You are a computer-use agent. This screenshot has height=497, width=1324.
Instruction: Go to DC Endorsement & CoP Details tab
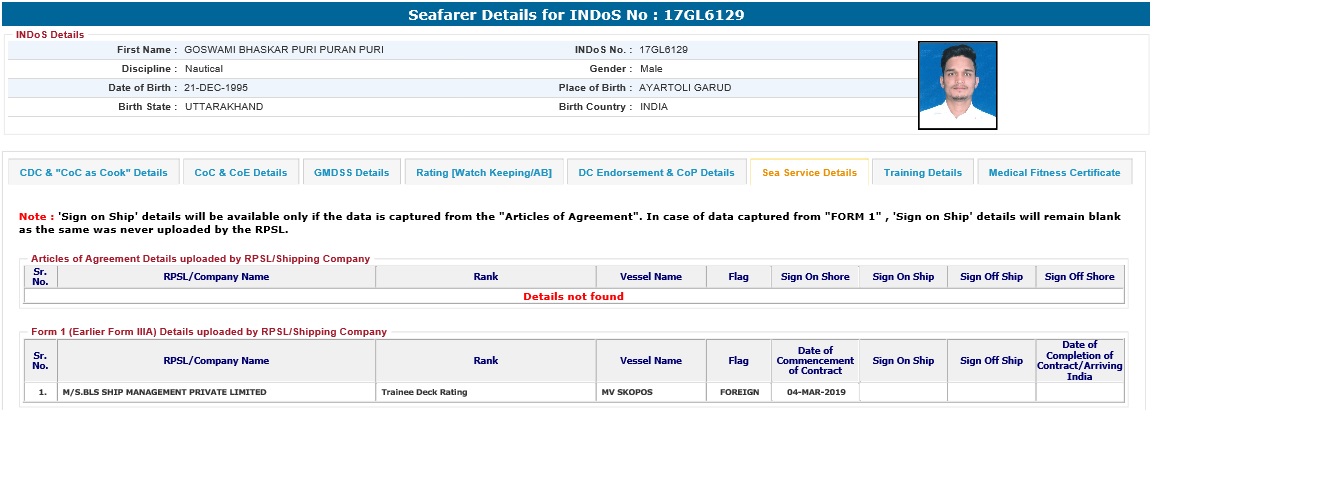(657, 173)
